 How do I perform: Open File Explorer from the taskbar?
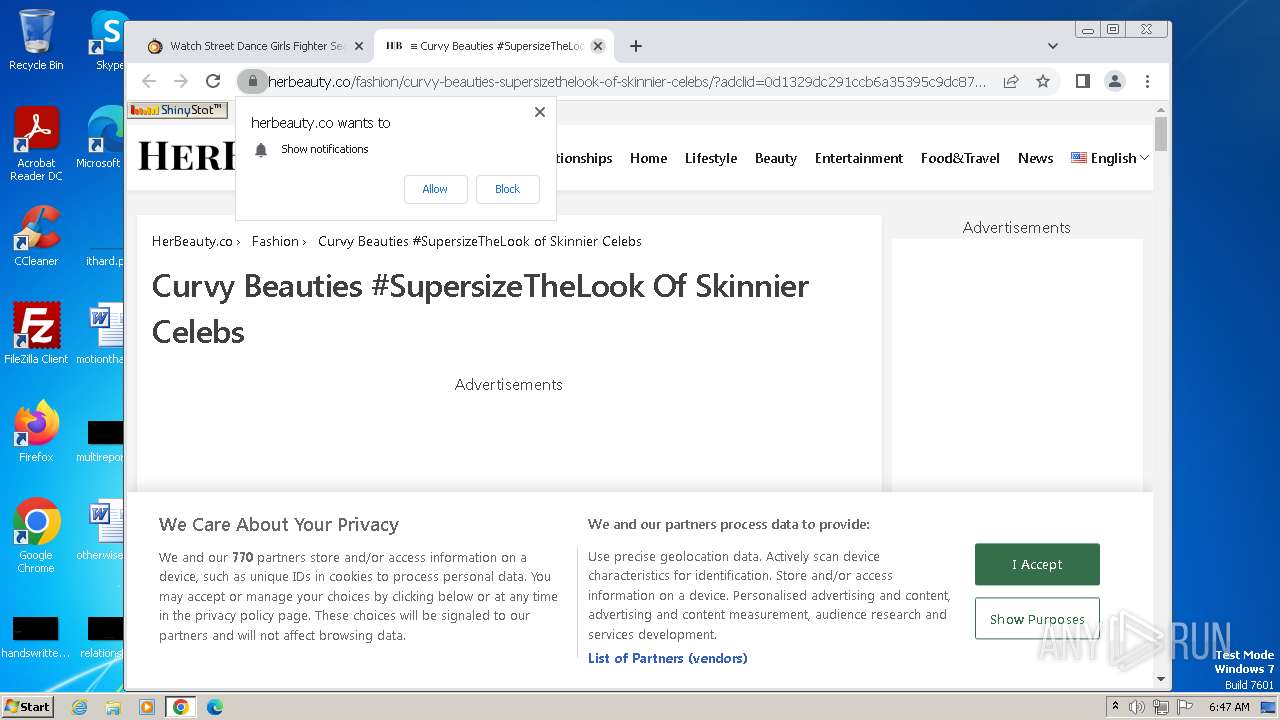pos(113,707)
